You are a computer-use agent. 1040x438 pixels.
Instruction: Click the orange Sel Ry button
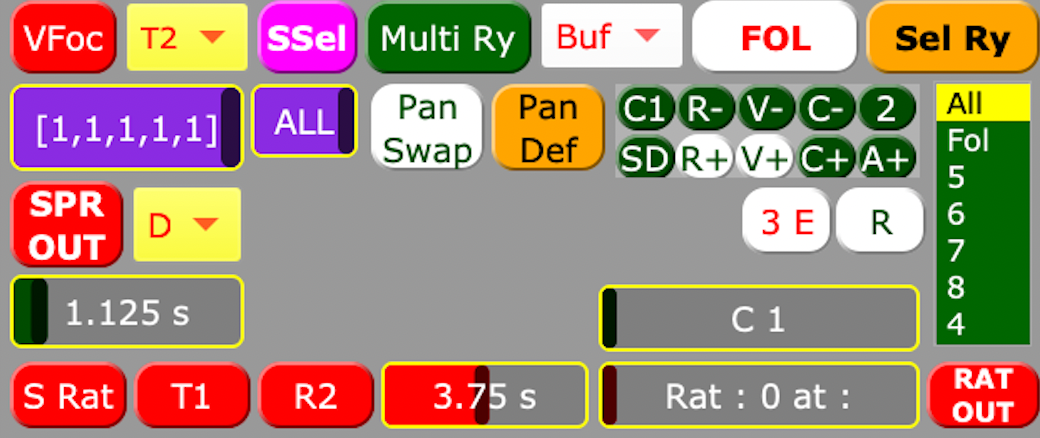[953, 38]
